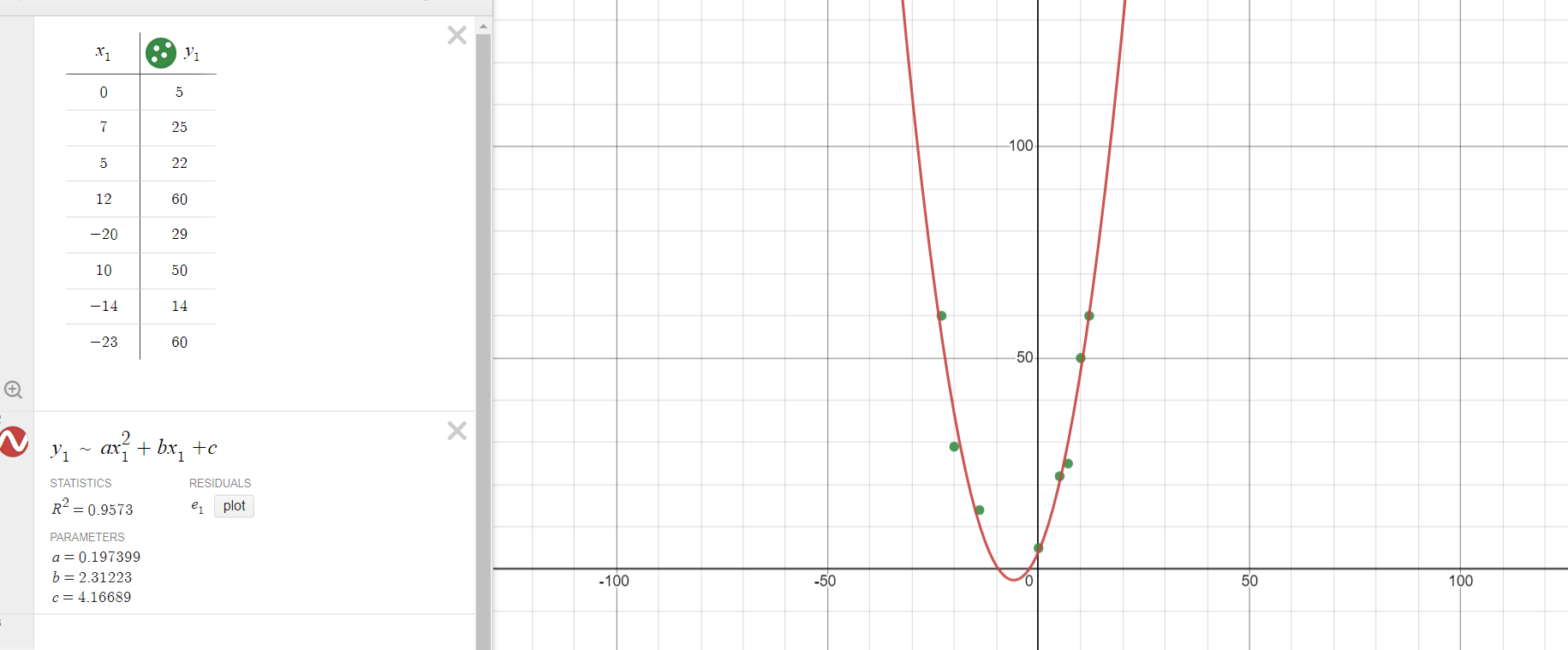This screenshot has height=650, width=1568.
Task: Toggle the red regression curve visibility icon
Action: [14, 442]
